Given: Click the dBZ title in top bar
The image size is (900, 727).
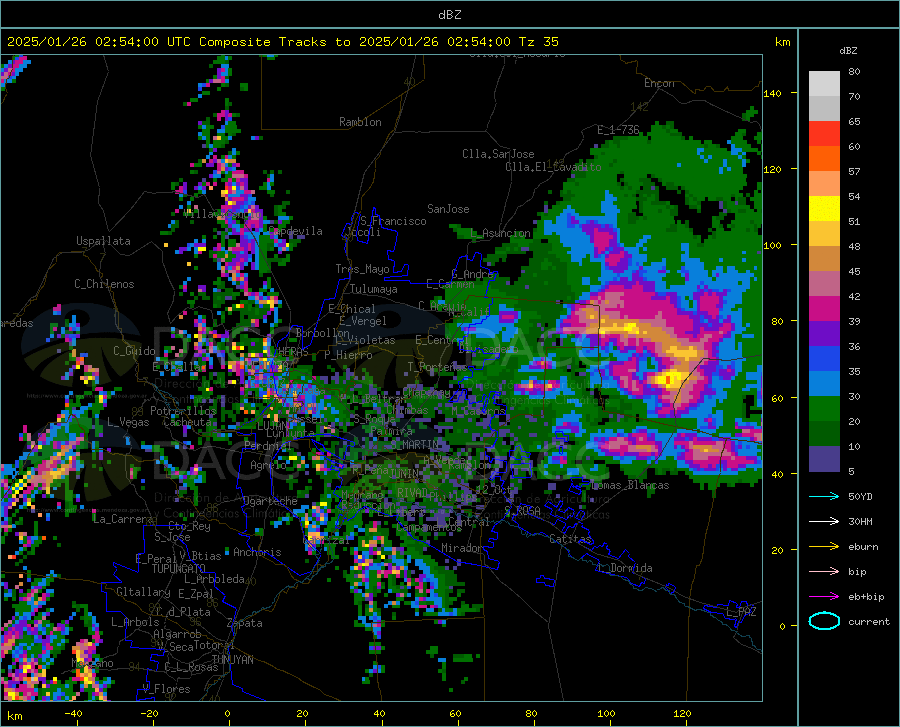Looking at the screenshot, I should pyautogui.click(x=449, y=15).
